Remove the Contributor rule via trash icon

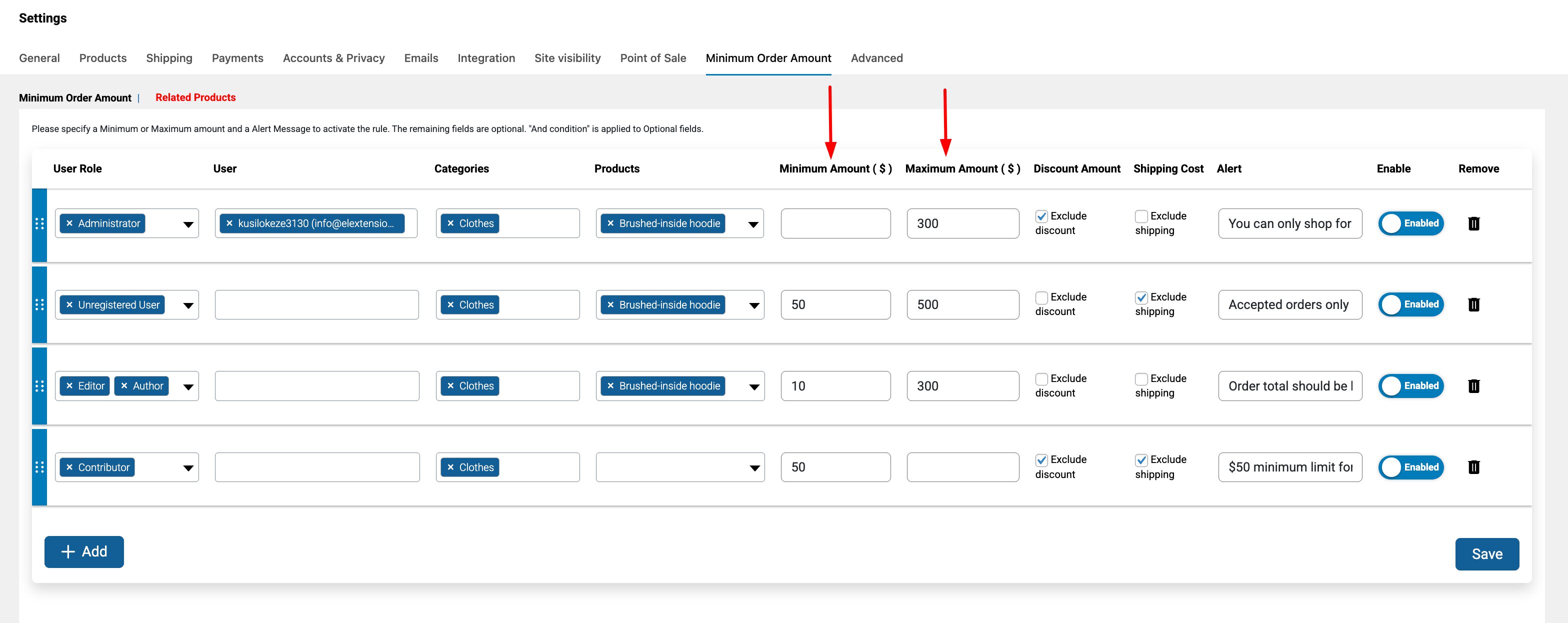coord(1473,466)
